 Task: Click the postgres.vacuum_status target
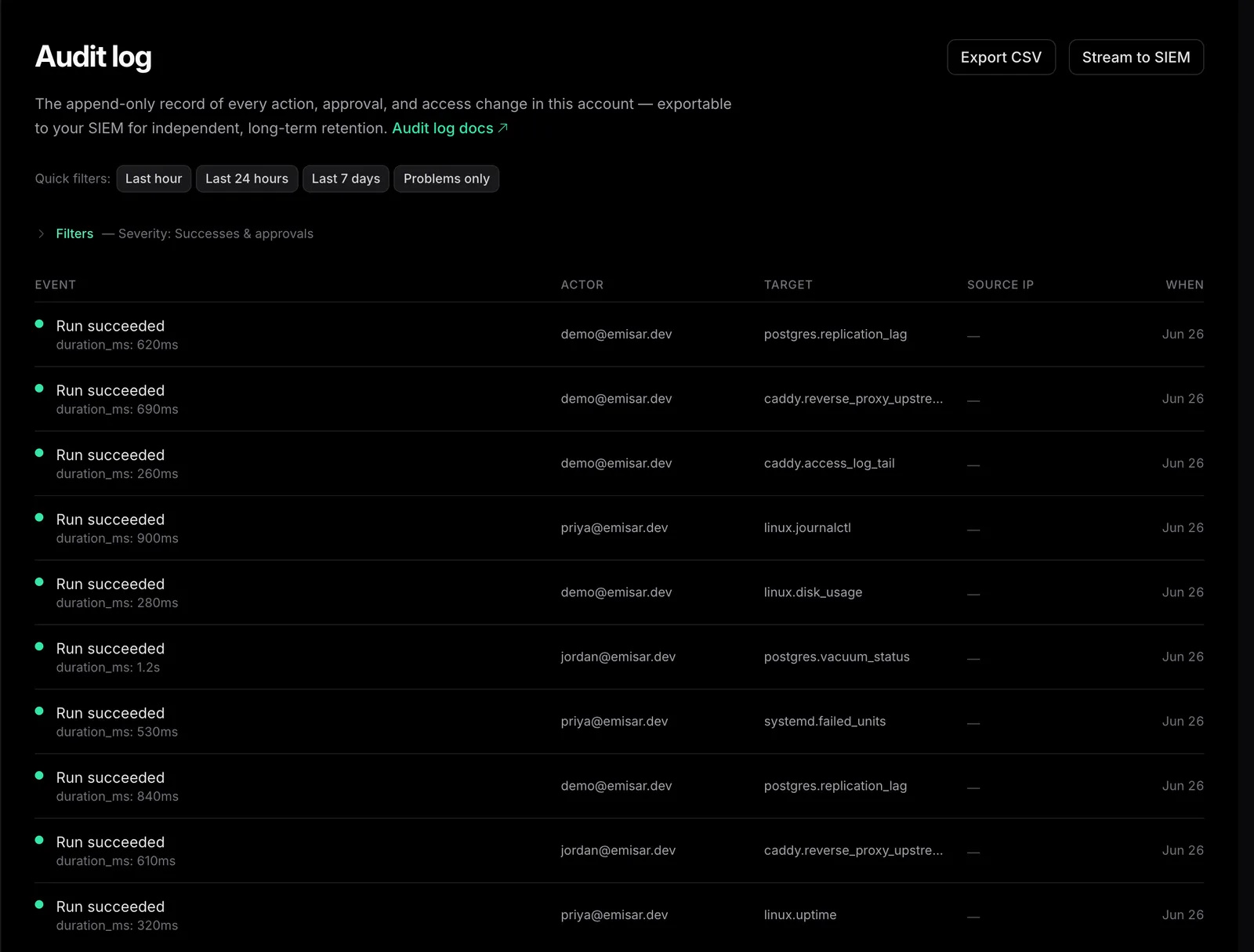(837, 657)
